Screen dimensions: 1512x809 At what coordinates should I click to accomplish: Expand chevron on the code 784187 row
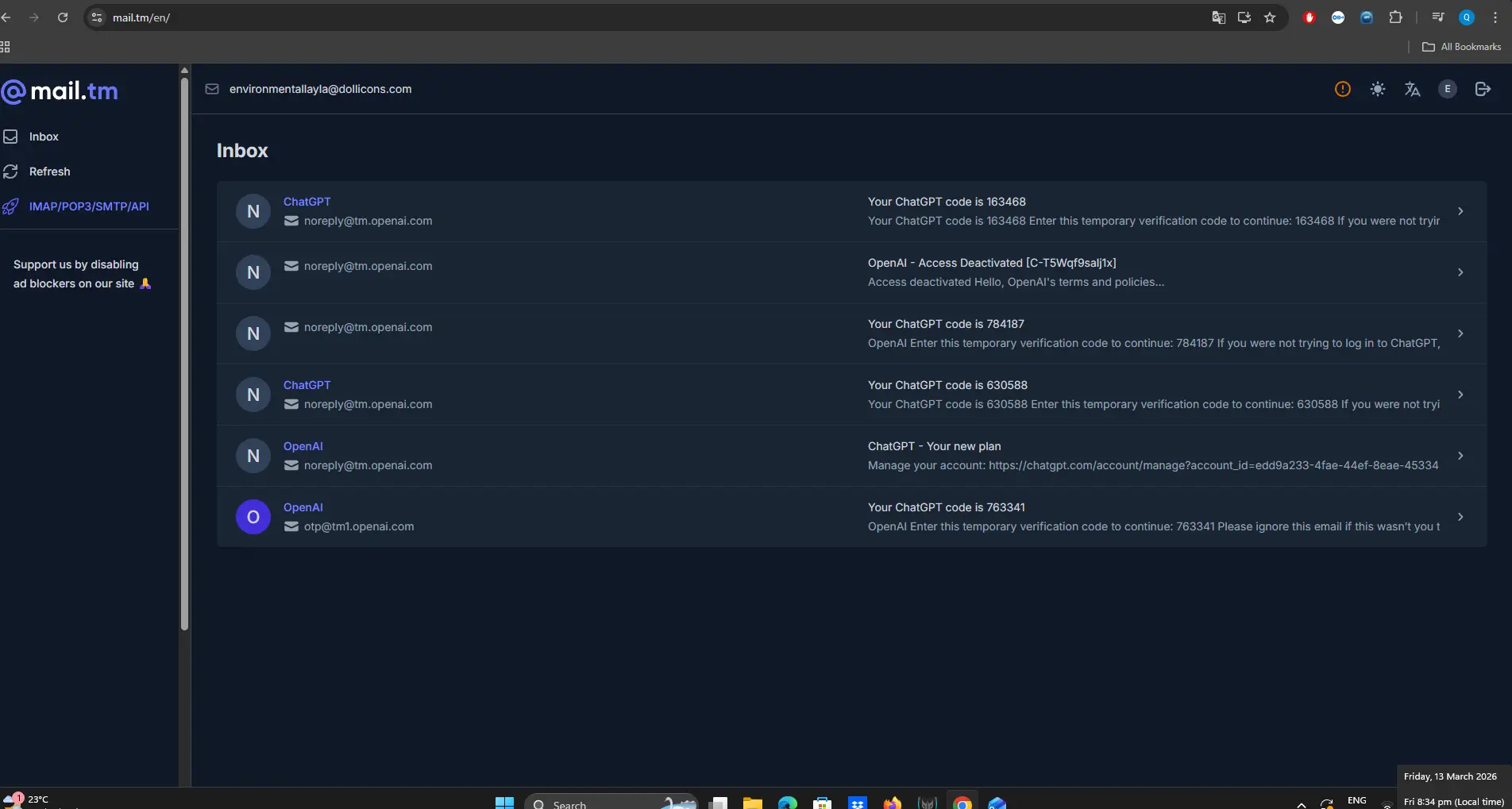[x=1460, y=333]
